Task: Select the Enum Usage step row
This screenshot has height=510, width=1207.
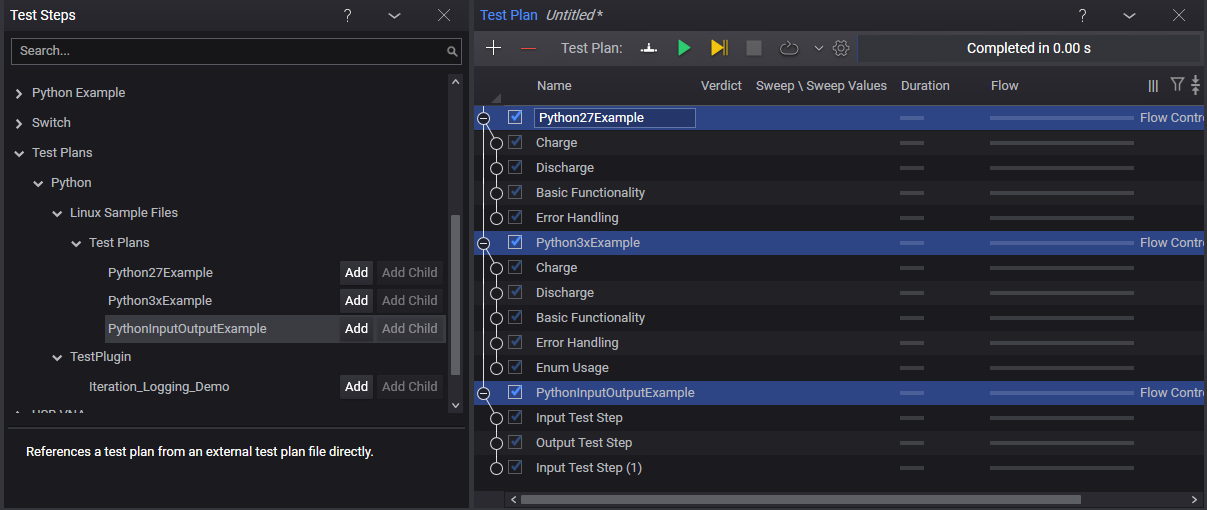Action: click(x=840, y=367)
